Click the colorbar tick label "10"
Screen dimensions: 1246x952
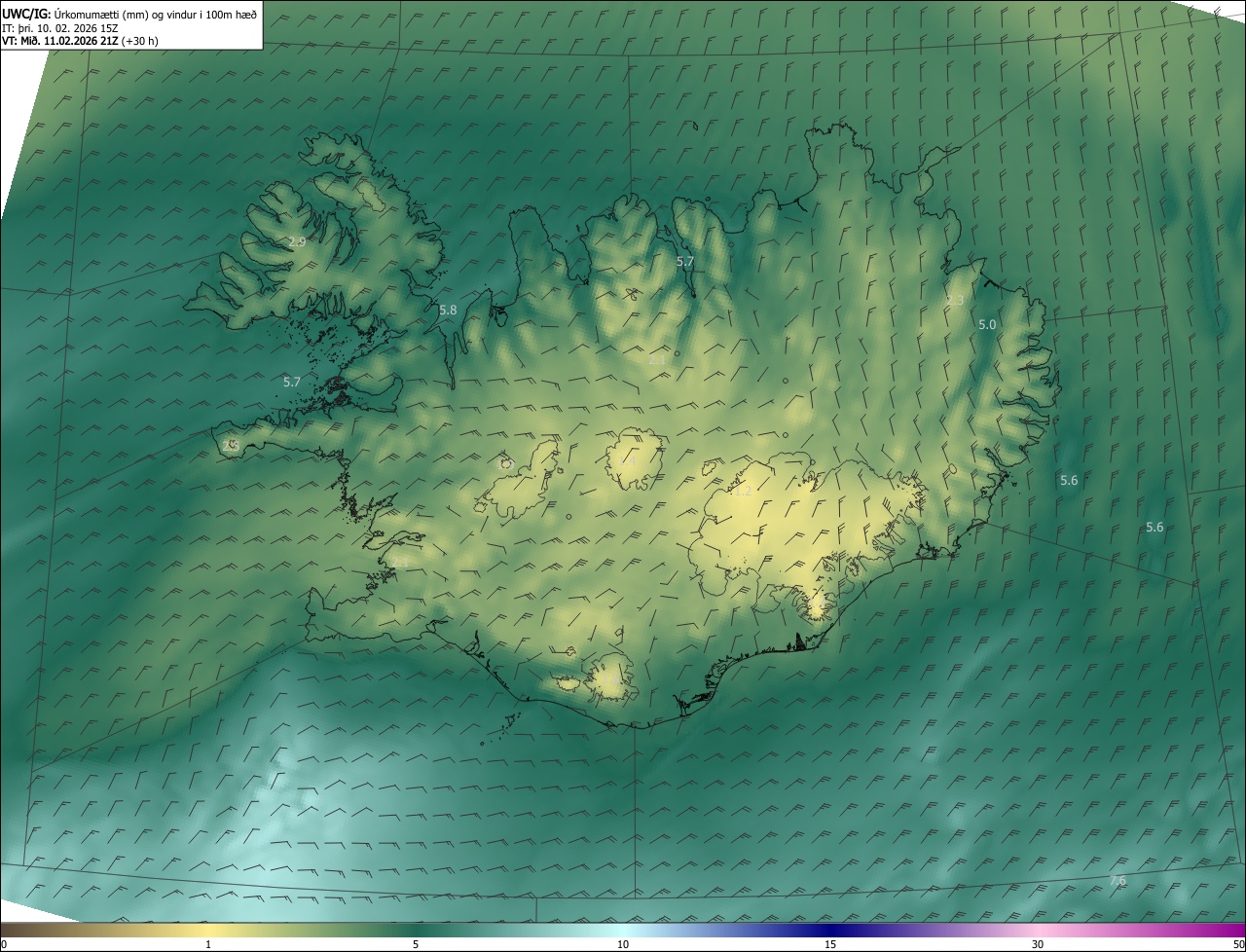623,944
